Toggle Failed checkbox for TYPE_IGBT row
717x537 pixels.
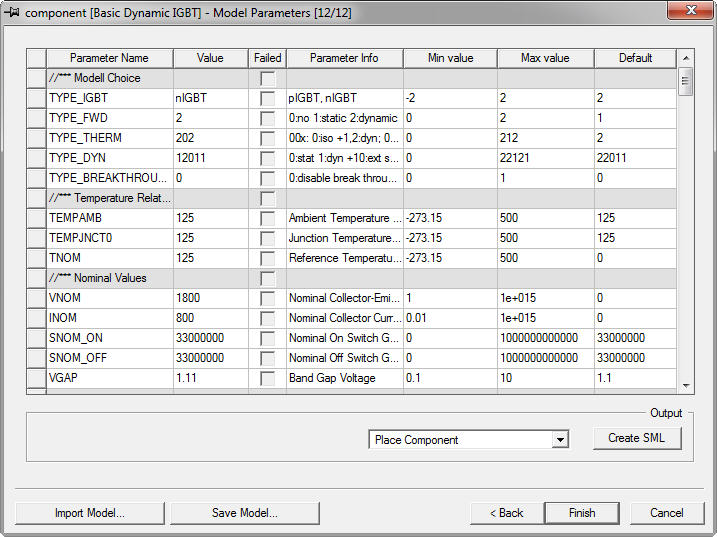pyautogui.click(x=267, y=98)
